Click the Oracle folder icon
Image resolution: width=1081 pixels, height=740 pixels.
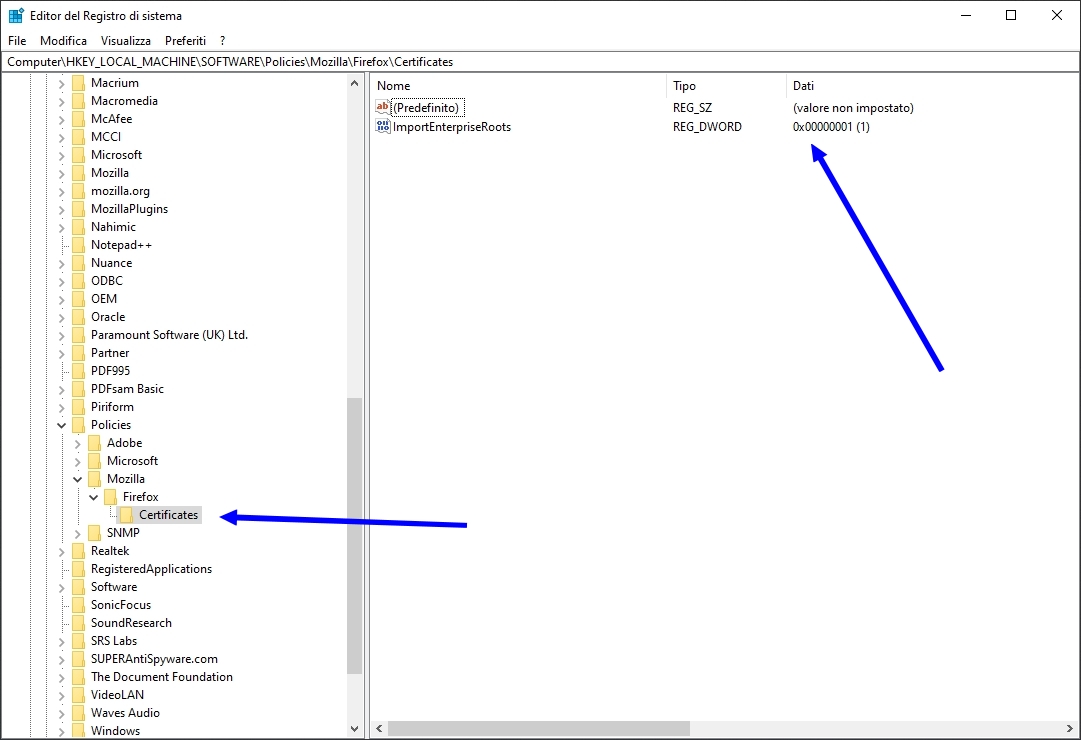(79, 317)
